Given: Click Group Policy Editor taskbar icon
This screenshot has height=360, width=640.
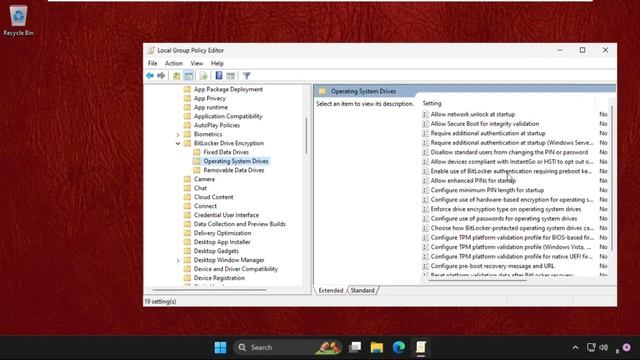Looking at the screenshot, I should click(x=421, y=347).
